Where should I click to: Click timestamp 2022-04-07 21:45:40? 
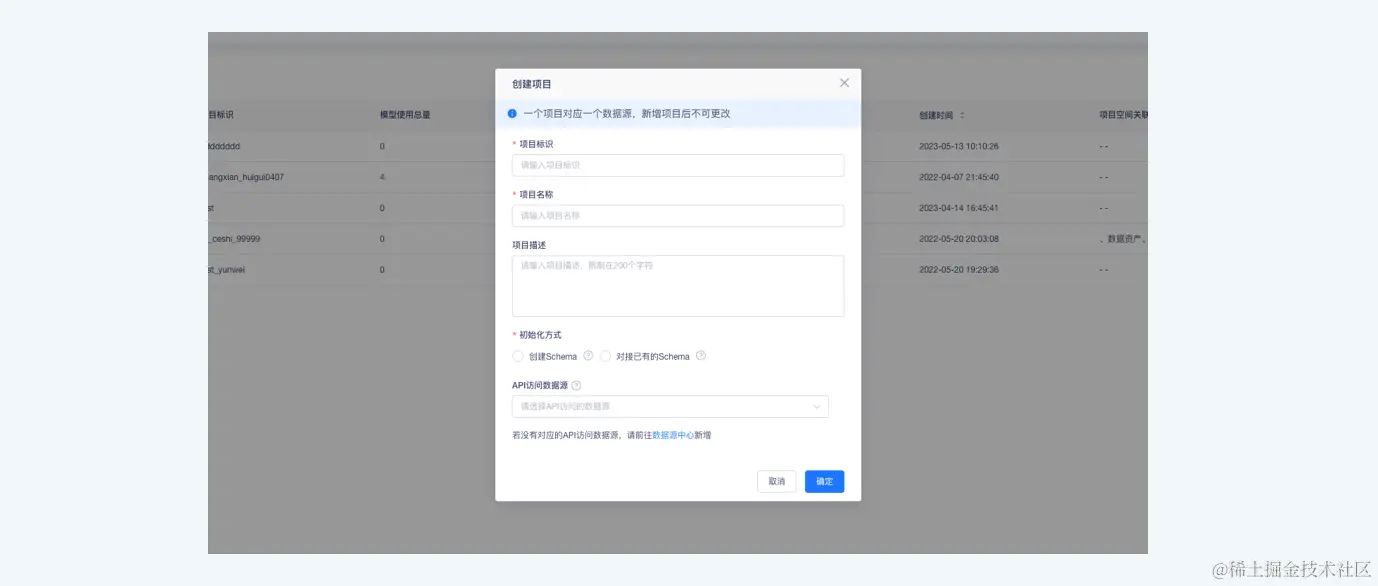959,177
